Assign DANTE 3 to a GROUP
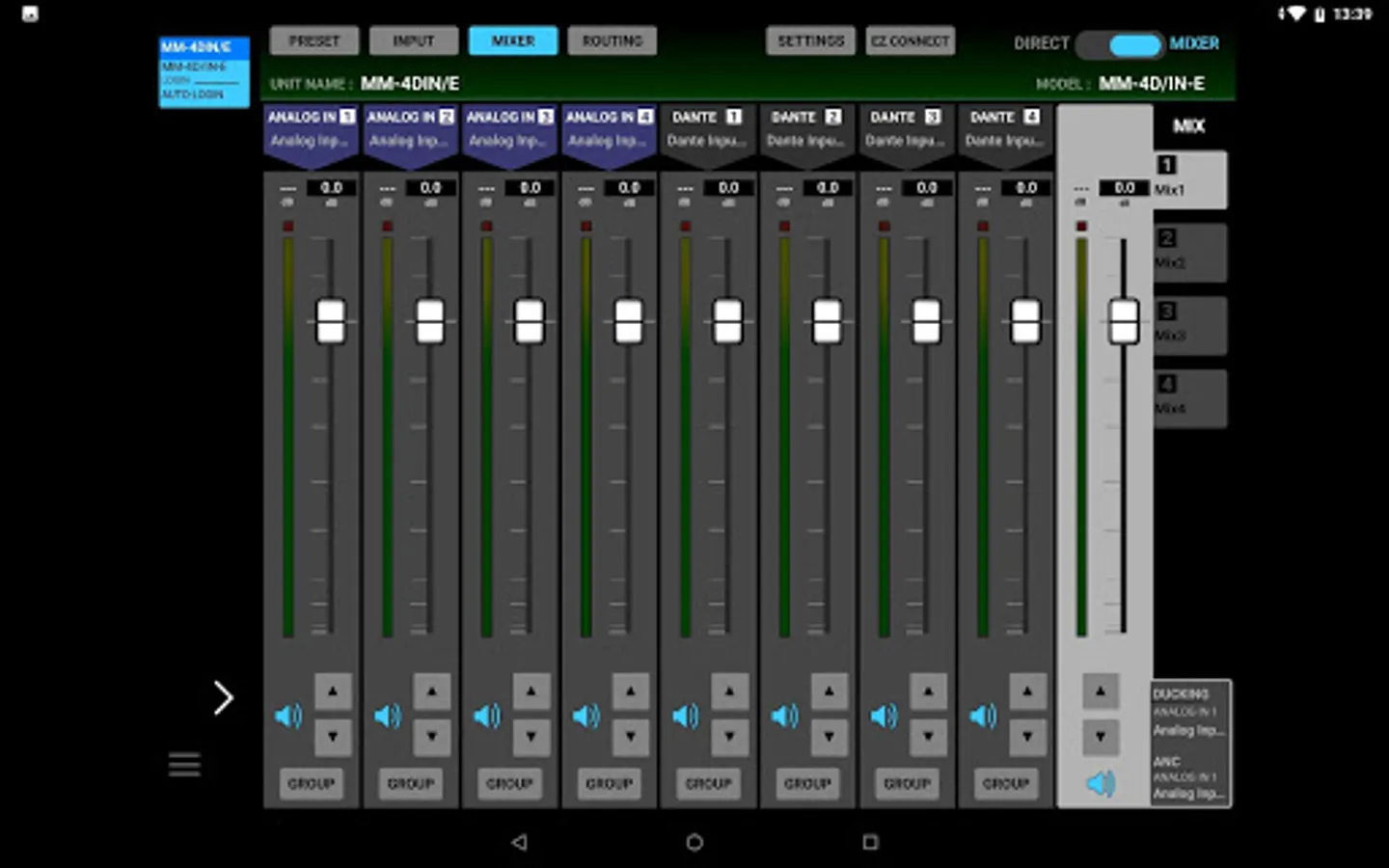Screen dimensions: 1389x868 pos(908,783)
